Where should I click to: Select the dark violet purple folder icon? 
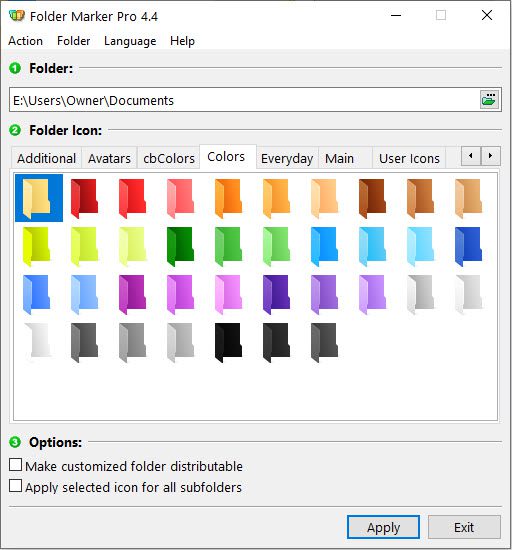[276, 294]
